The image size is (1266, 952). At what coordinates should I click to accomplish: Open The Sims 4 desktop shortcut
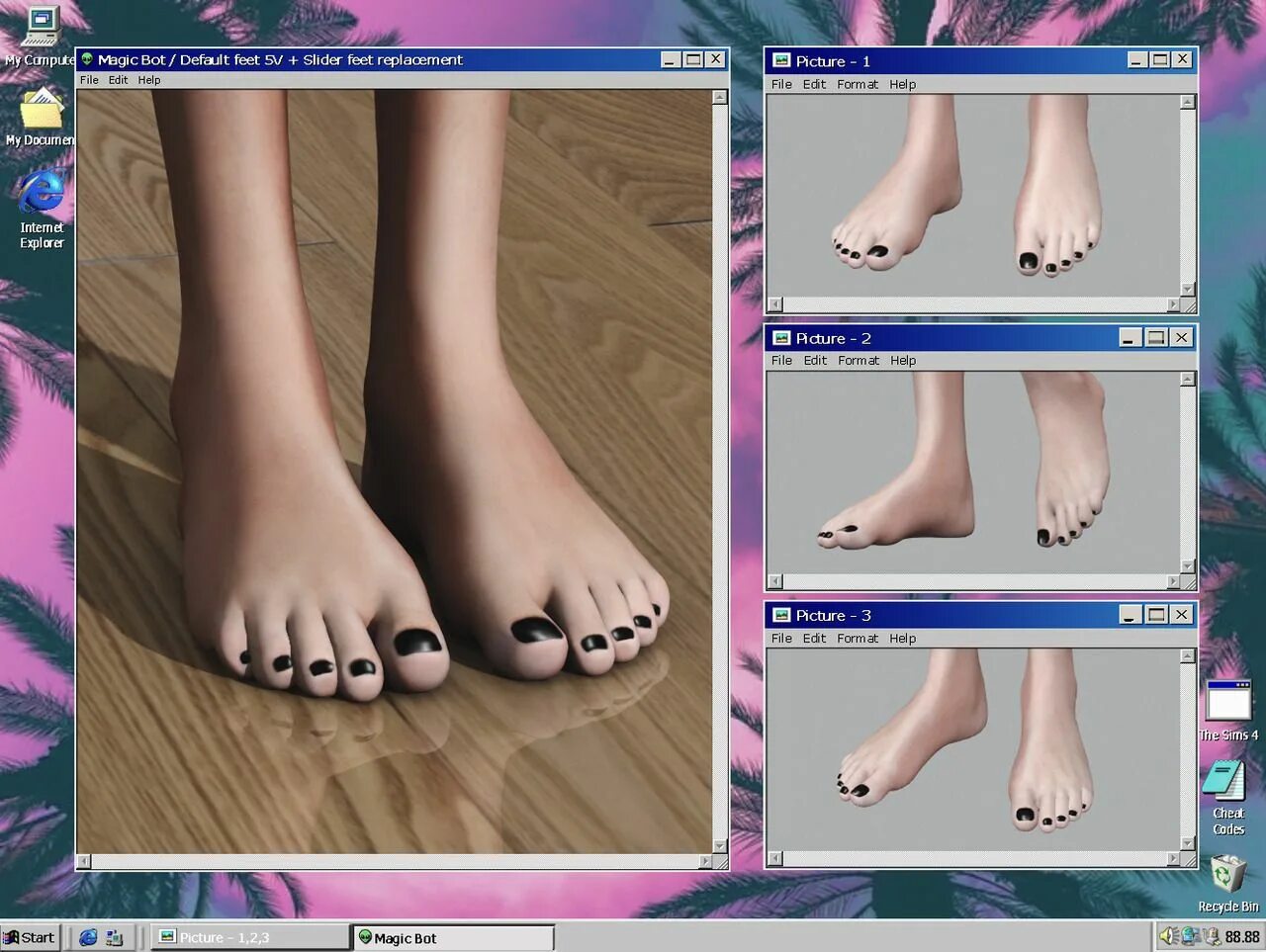(1228, 702)
